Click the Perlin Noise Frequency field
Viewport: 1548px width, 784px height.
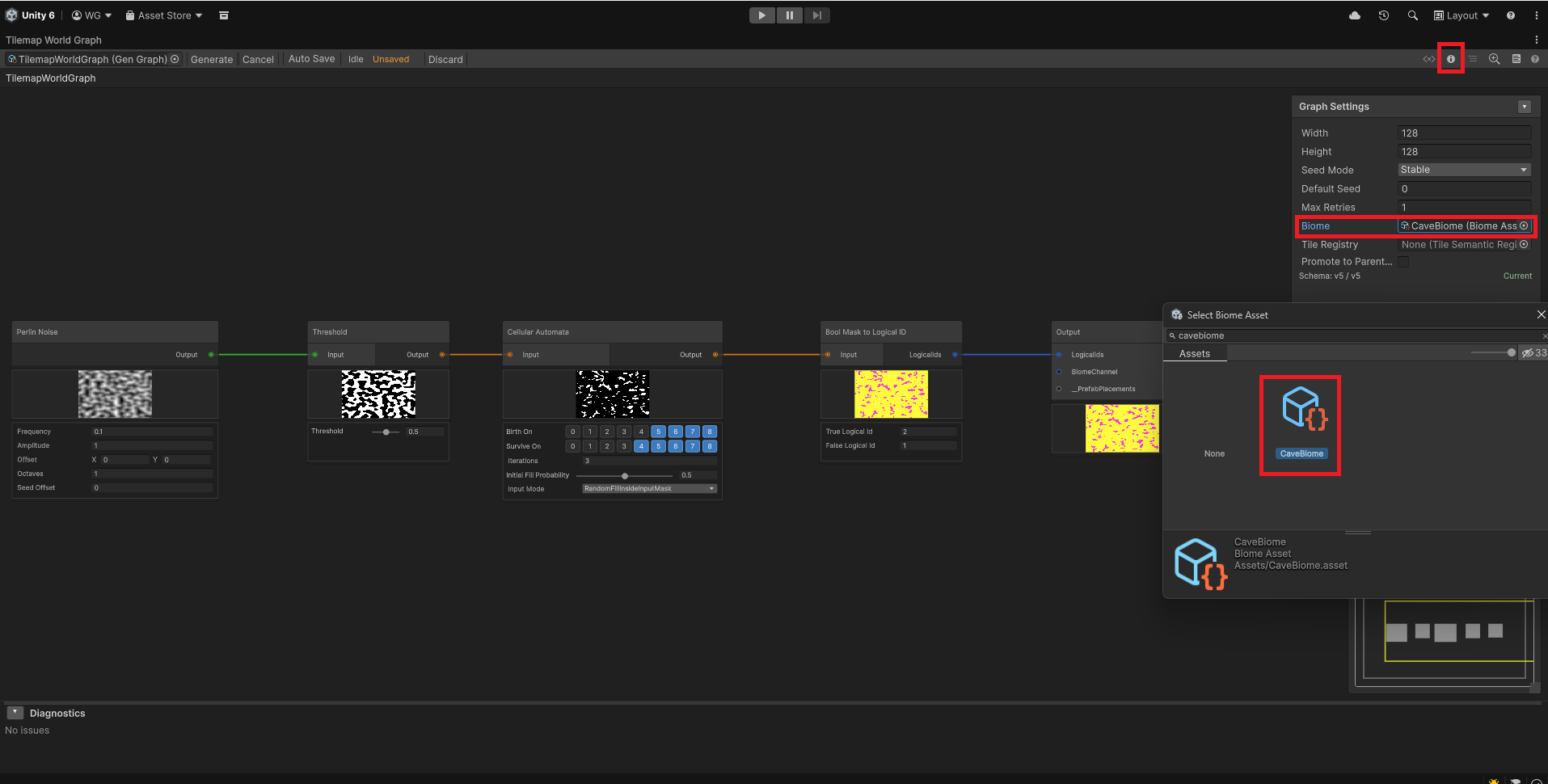pyautogui.click(x=152, y=432)
